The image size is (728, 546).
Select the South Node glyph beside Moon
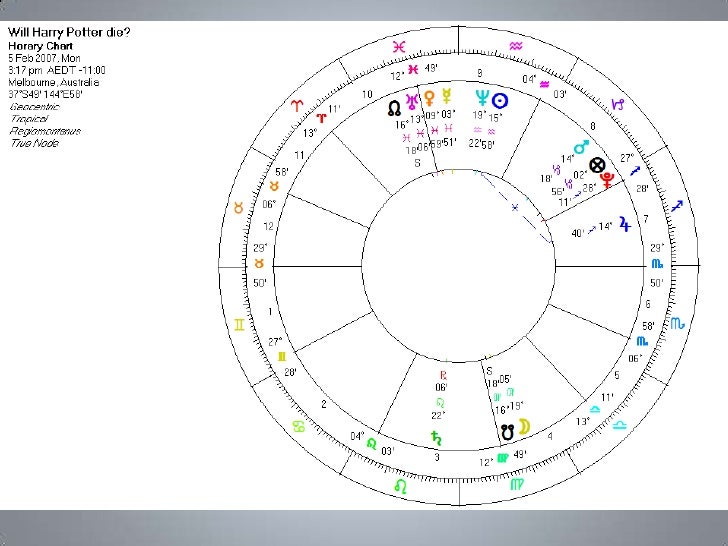click(507, 432)
